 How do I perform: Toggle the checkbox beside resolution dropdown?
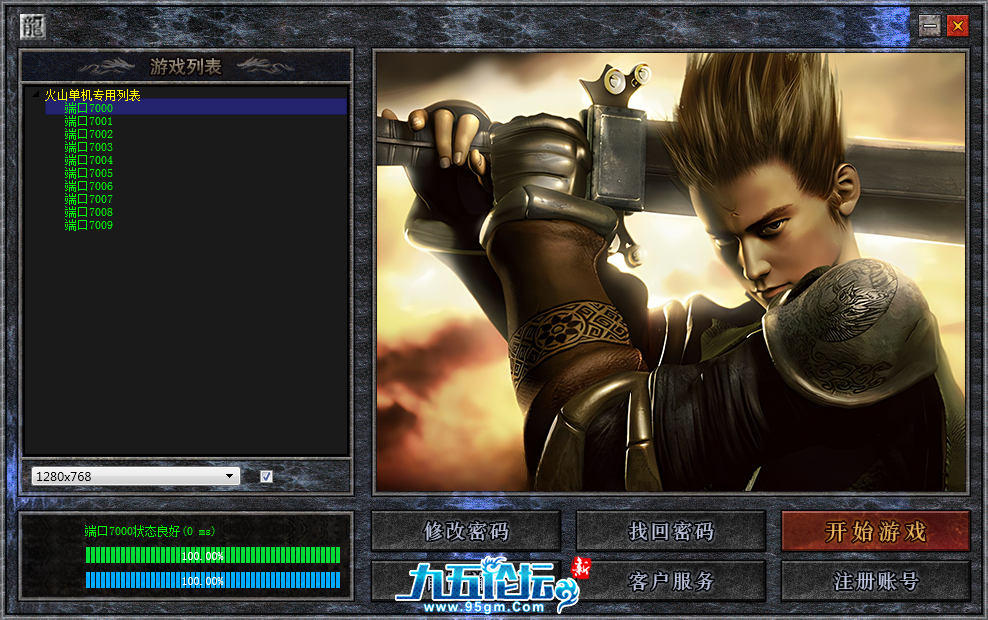pyautogui.click(x=266, y=477)
